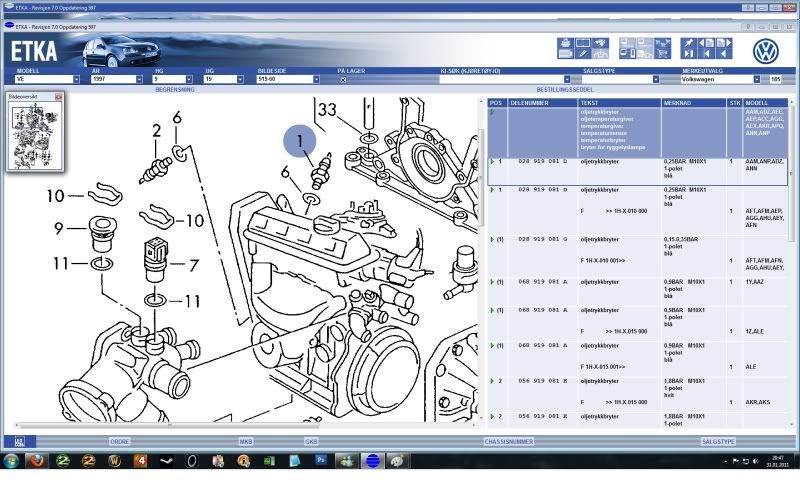
Task: Open Photoshop from the Windows taskbar
Action: coord(321,461)
